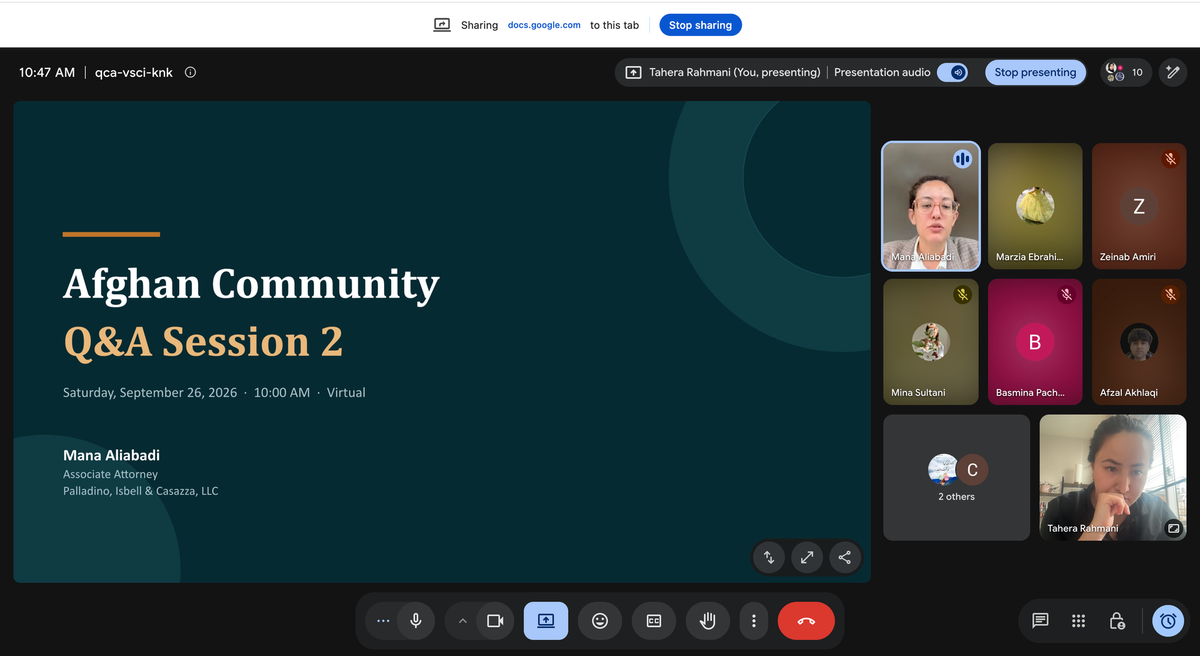Click the swap layout arrows on presentation
This screenshot has width=1200, height=656.
coord(769,557)
